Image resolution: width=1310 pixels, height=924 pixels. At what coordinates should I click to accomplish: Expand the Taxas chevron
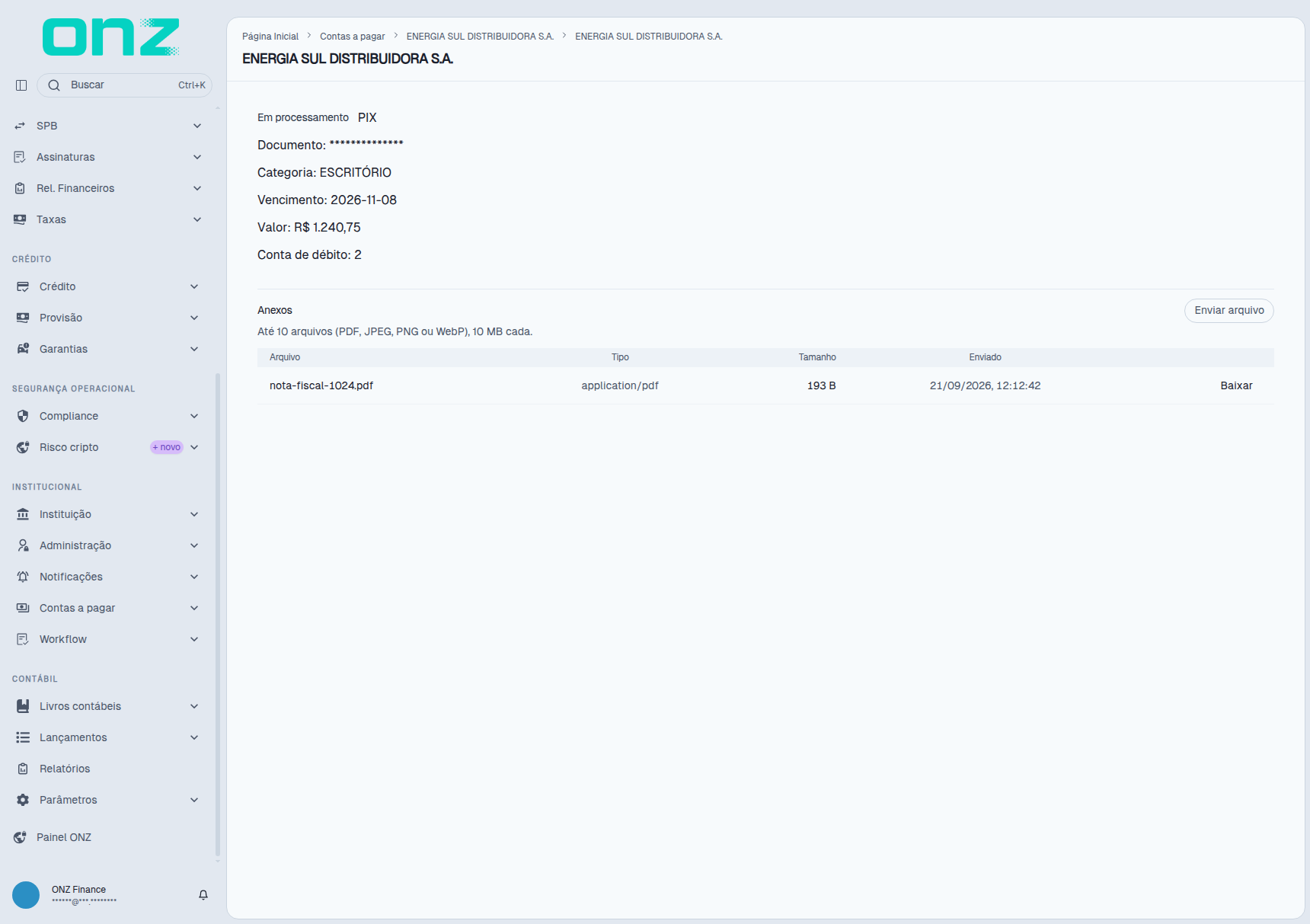pyautogui.click(x=197, y=219)
